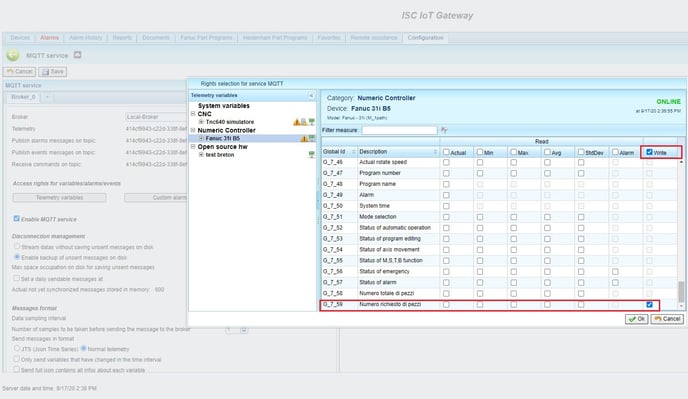Collapse the Telemetry variables panel arrow
688x399 pixels.
point(311,95)
